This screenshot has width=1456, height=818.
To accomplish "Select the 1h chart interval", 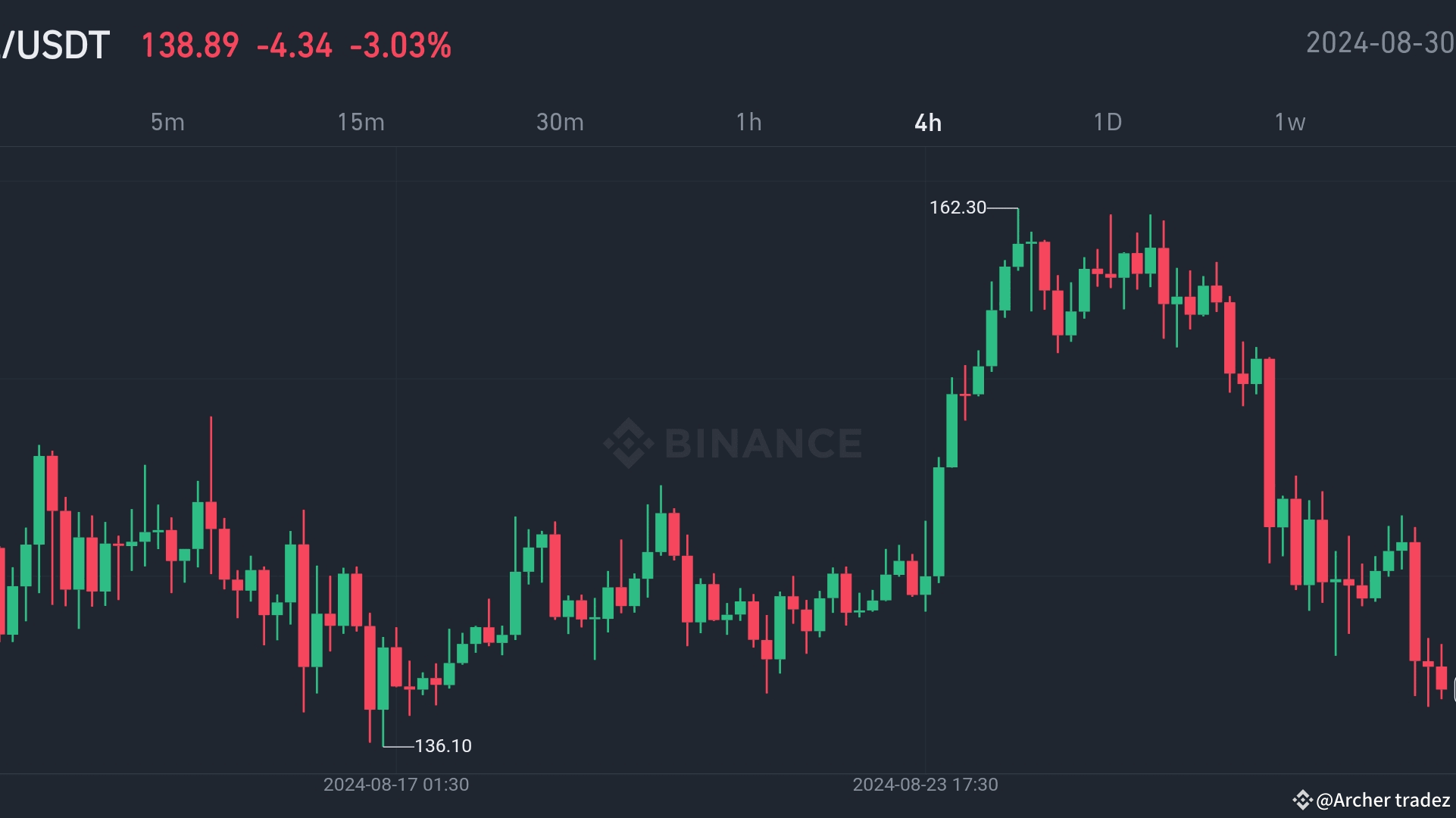I will pos(748,122).
